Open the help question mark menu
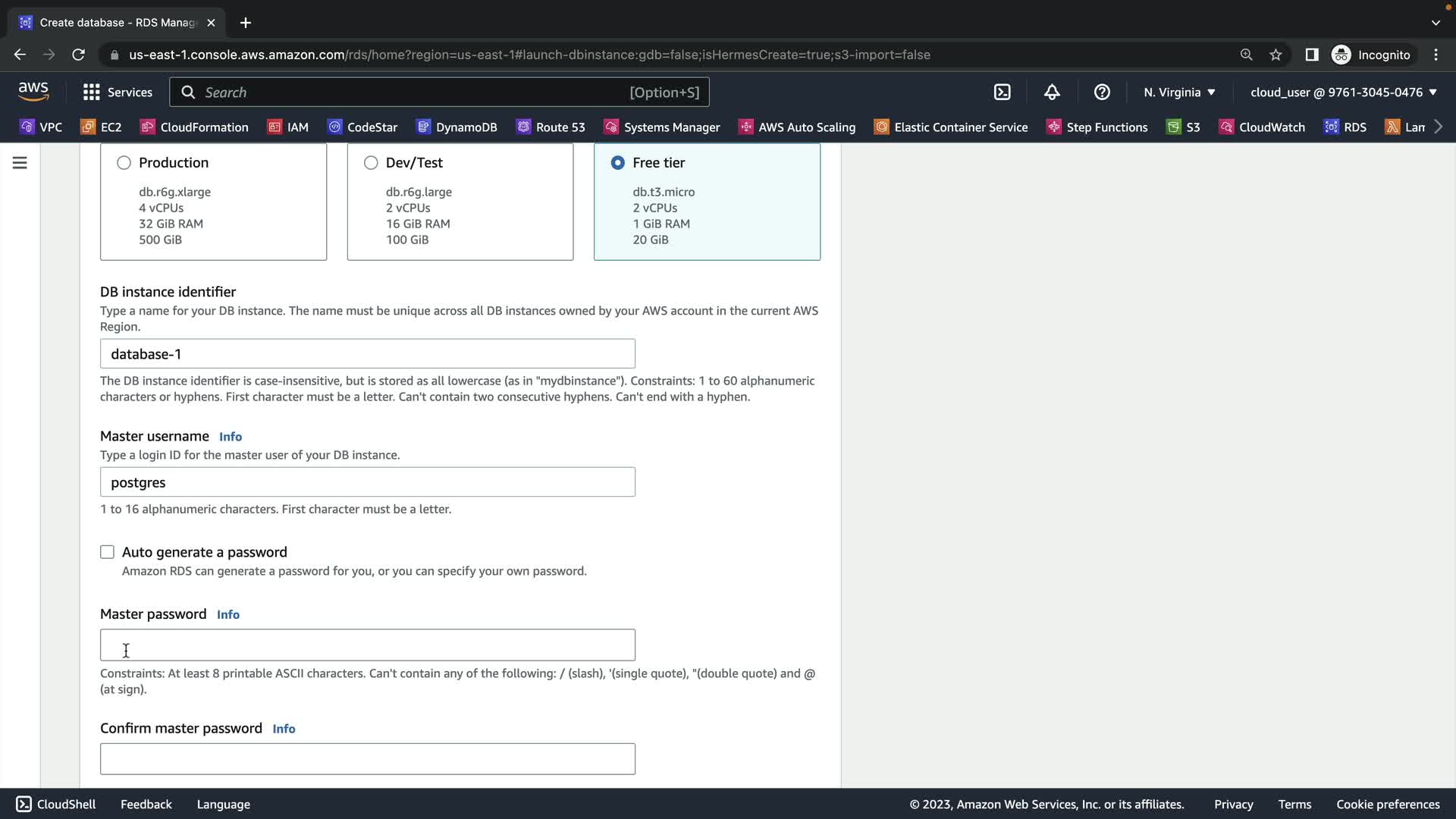This screenshot has width=1456, height=819. [x=1102, y=92]
